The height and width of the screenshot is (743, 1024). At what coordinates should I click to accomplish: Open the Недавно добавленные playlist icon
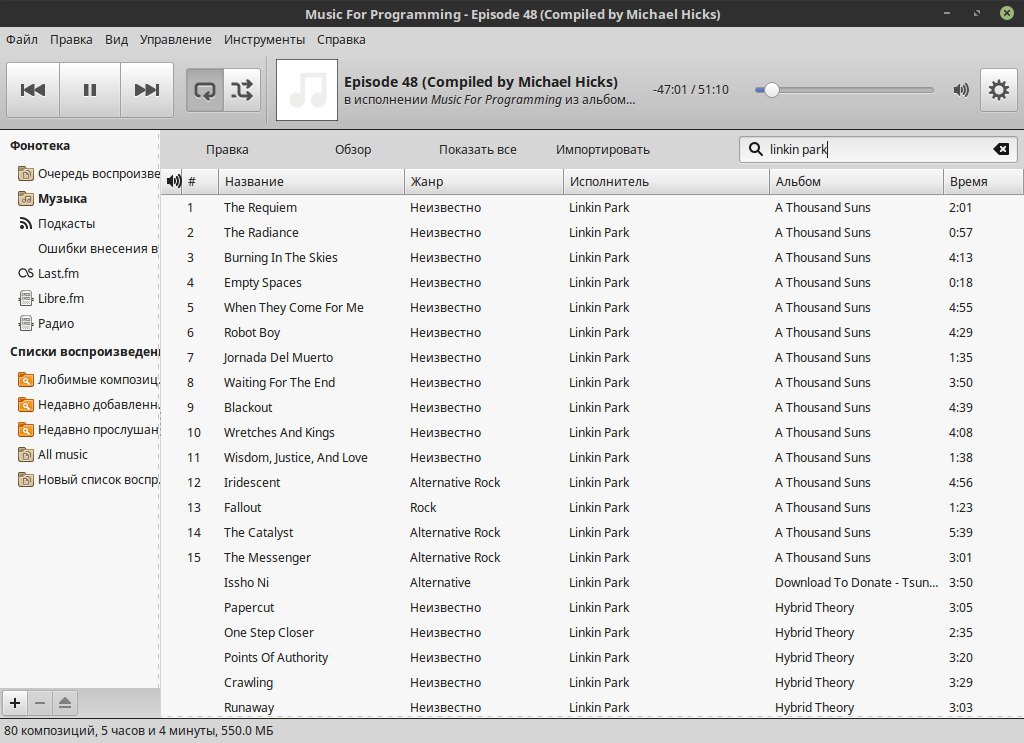point(25,405)
